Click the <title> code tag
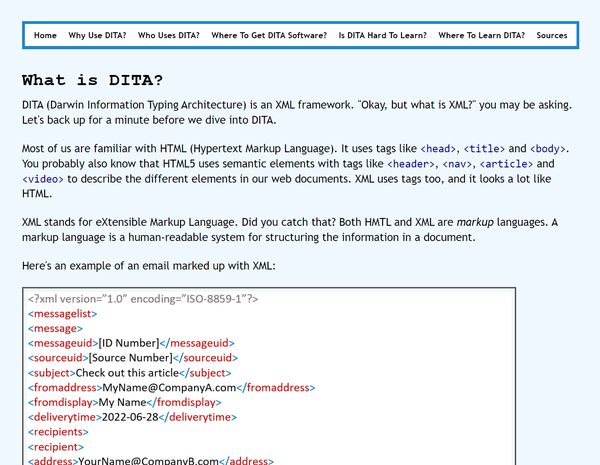 [x=487, y=147]
